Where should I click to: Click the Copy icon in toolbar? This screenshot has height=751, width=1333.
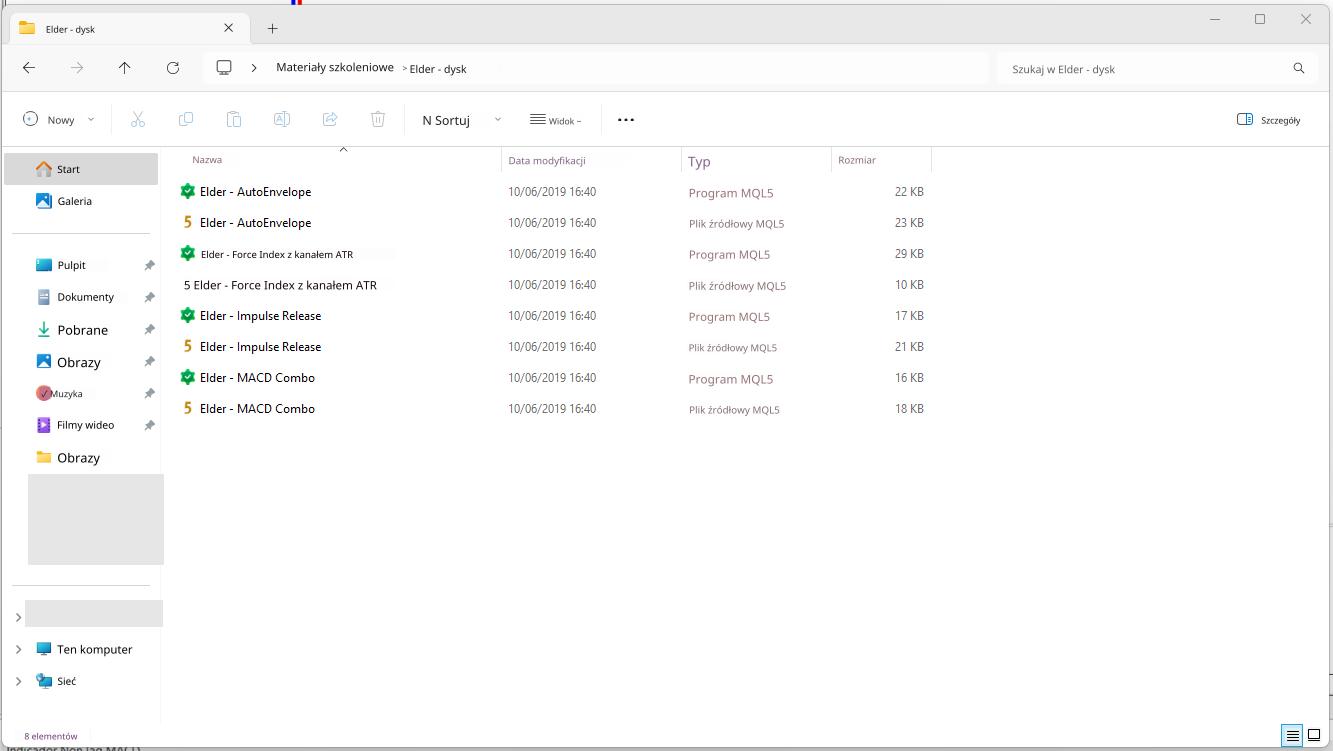186,119
